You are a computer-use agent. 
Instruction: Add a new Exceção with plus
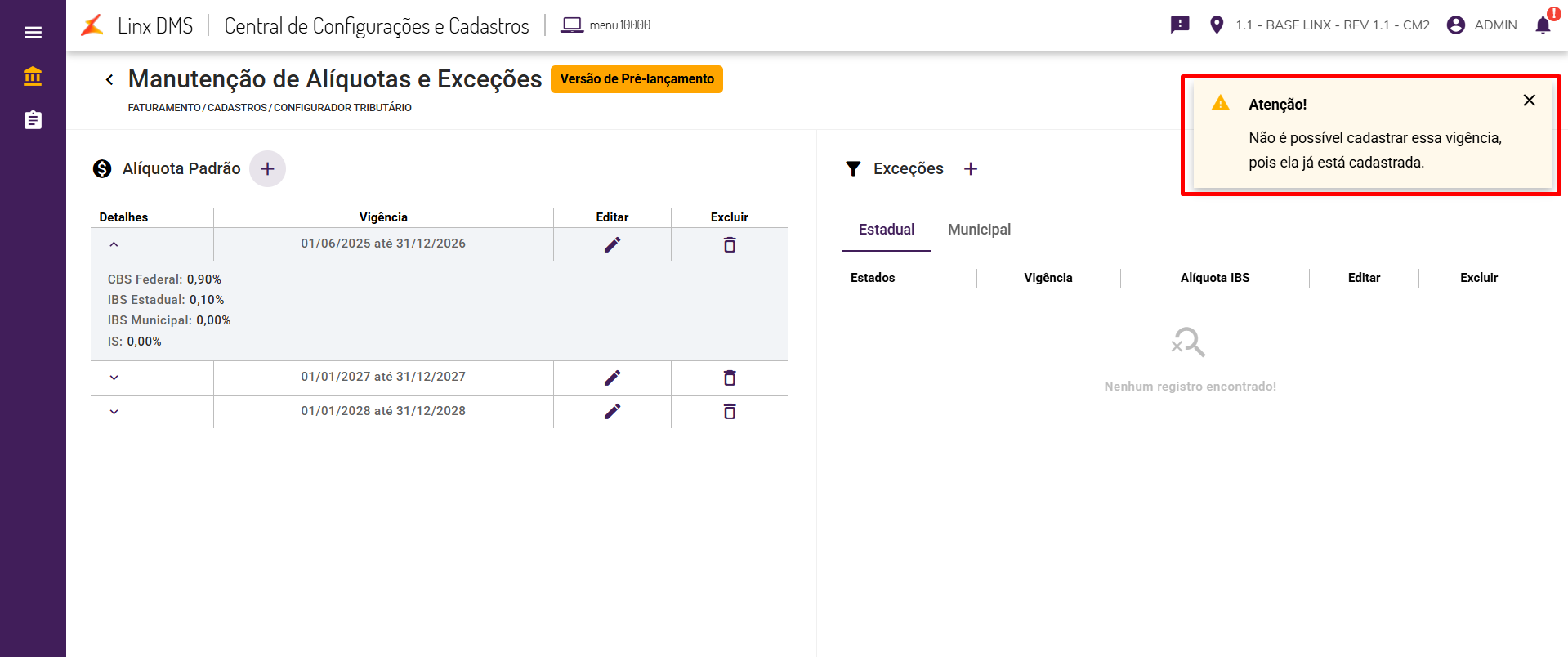tap(971, 169)
